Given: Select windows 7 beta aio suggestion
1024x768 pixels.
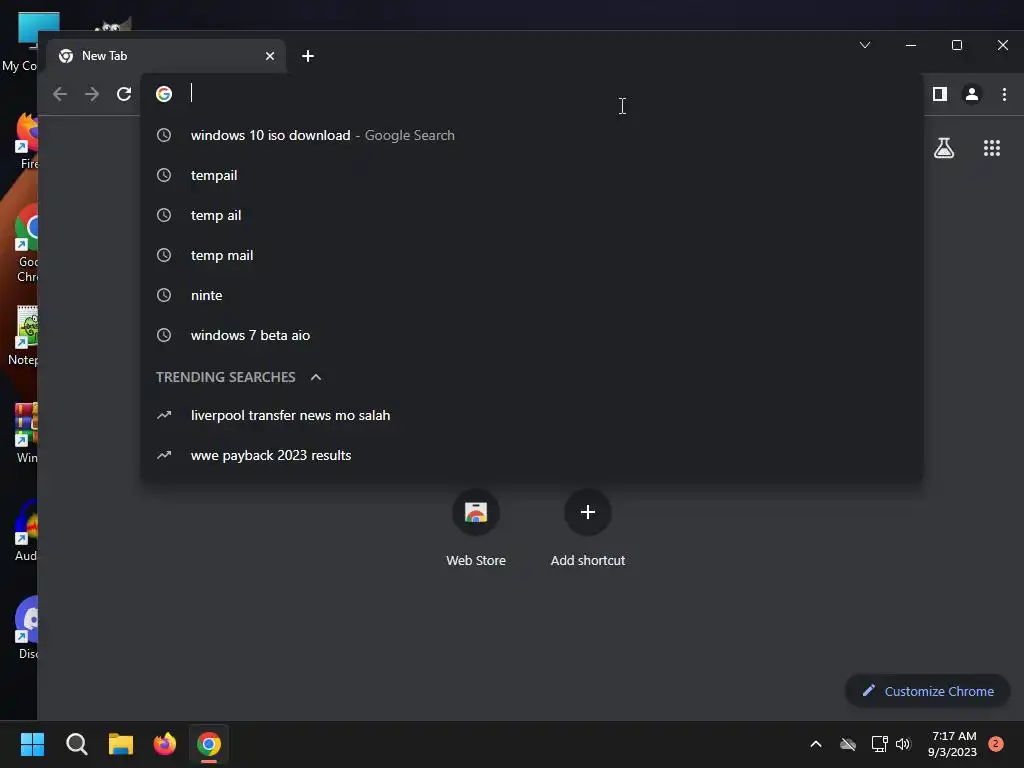Looking at the screenshot, I should pyautogui.click(x=532, y=335).
